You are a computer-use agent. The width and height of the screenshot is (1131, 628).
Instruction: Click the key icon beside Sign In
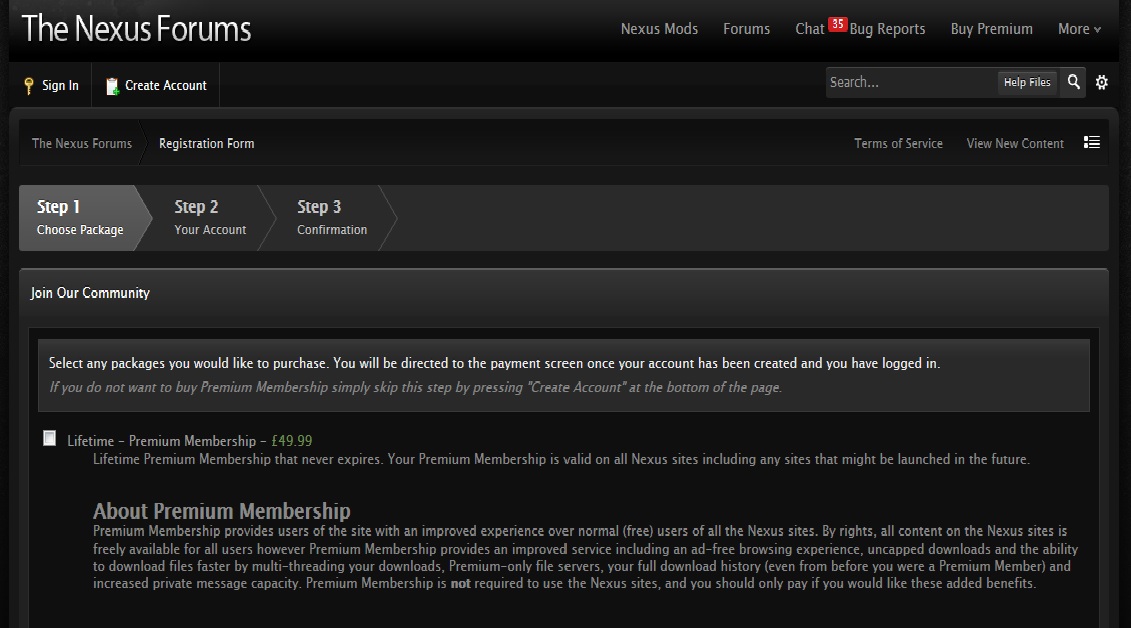click(x=29, y=86)
